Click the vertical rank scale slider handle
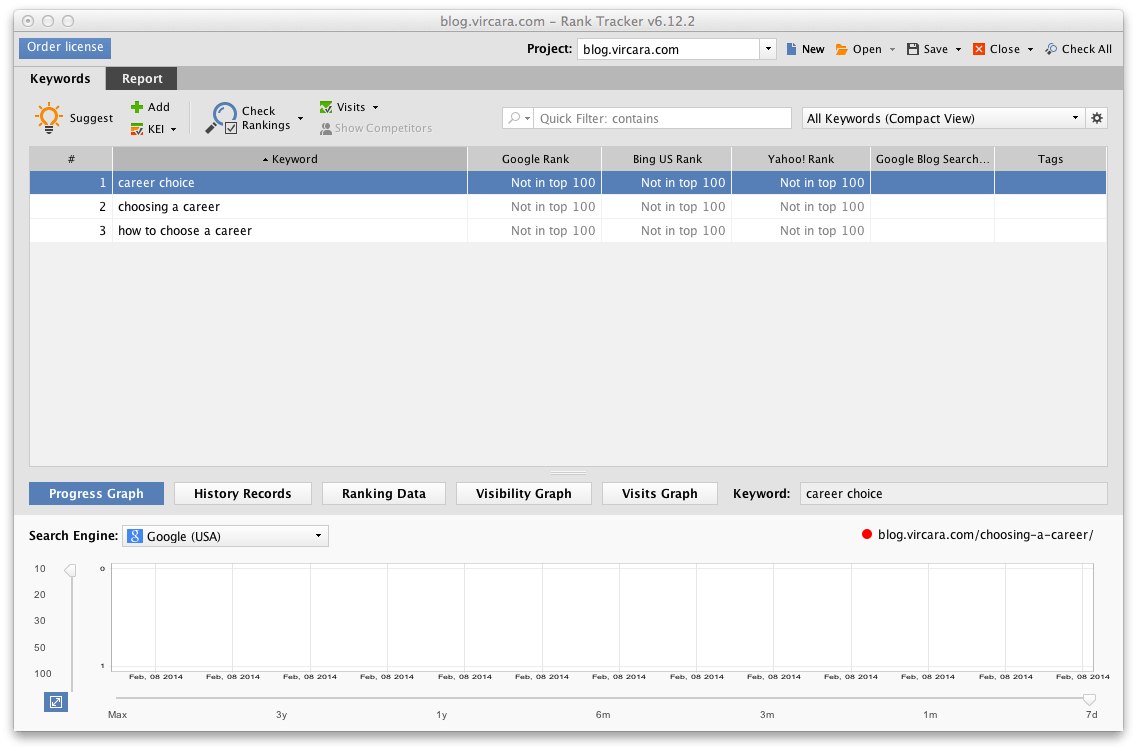The image size is (1137, 751). click(x=70, y=570)
